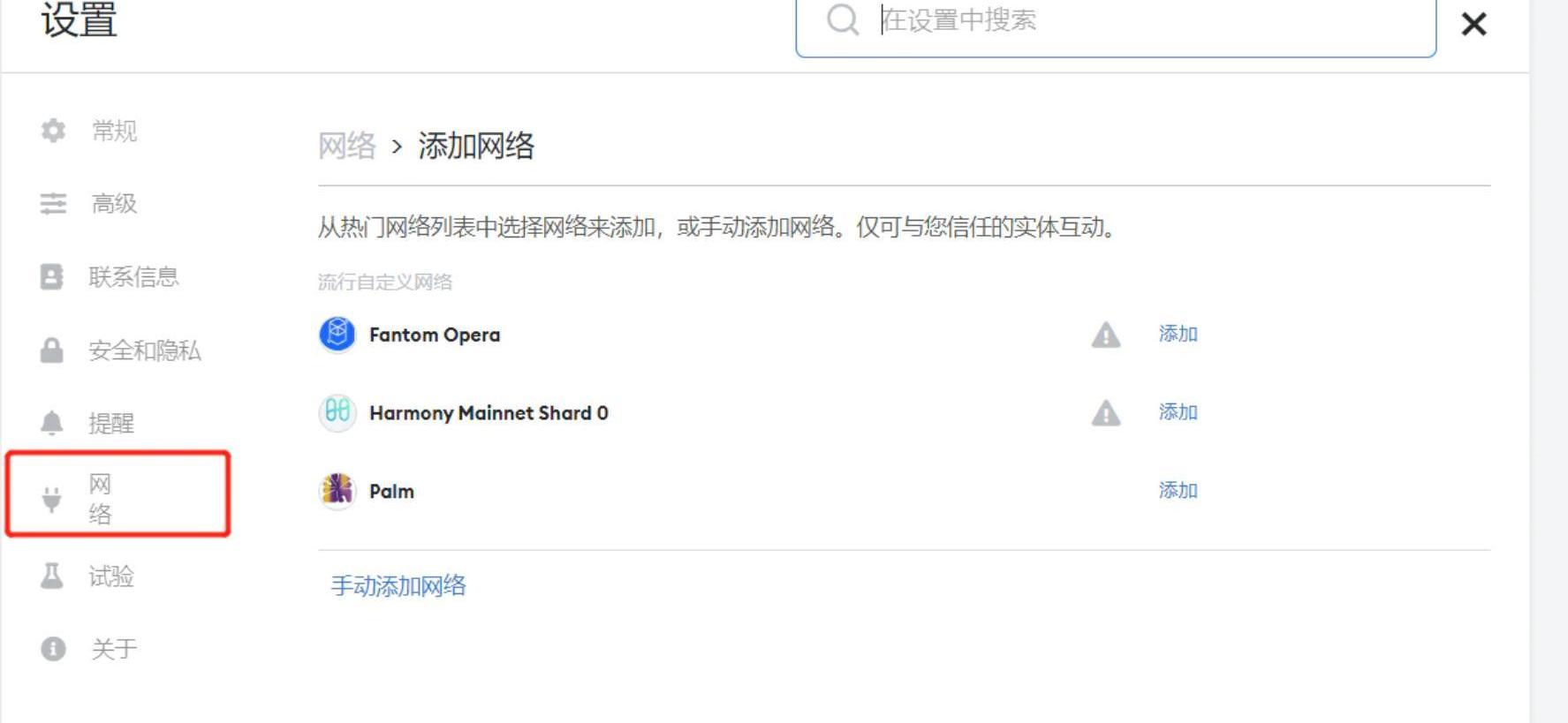Click warning triangle beside Harmony Mainnet

click(x=1106, y=413)
